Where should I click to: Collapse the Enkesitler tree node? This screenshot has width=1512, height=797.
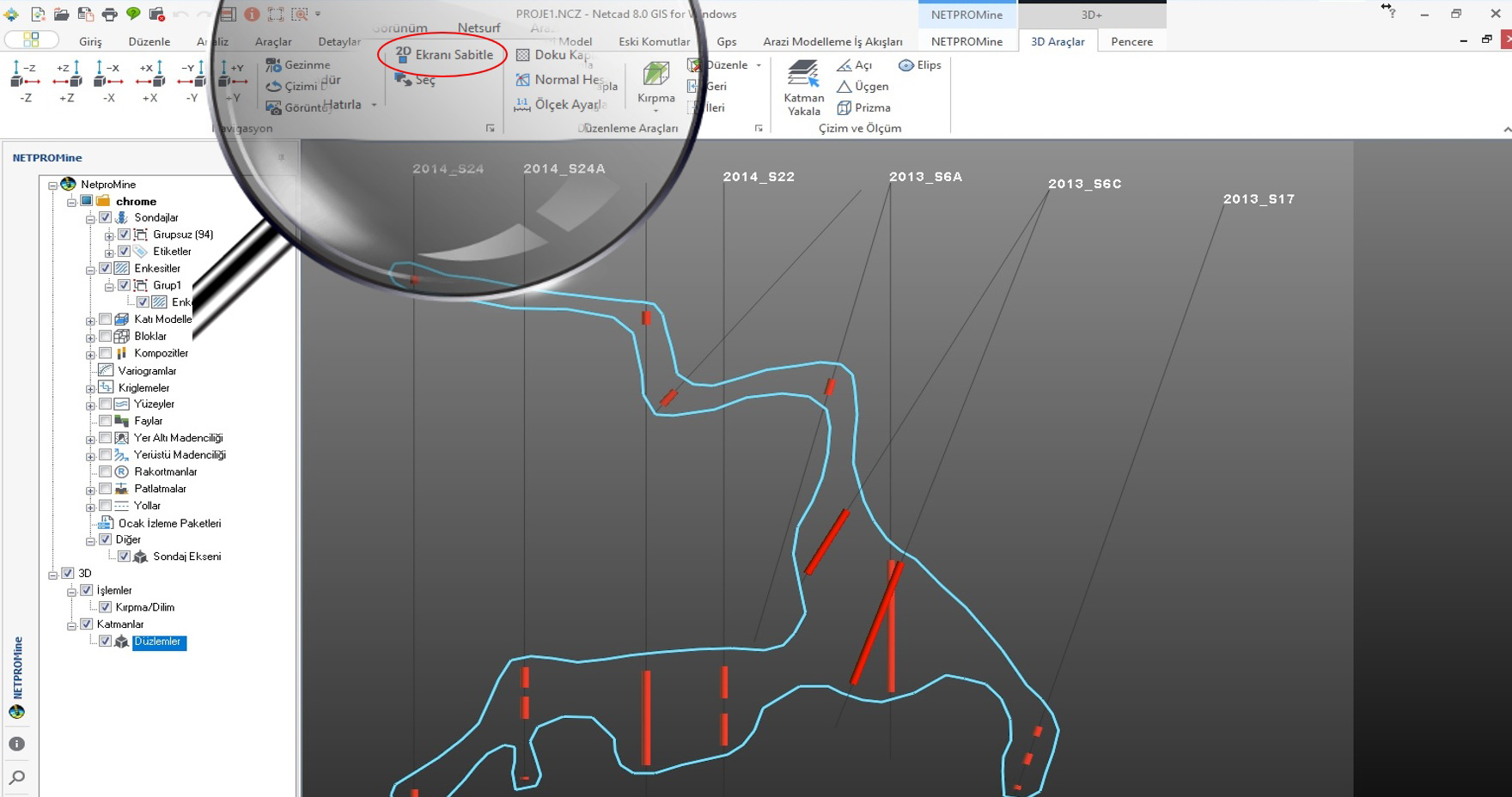click(x=90, y=270)
